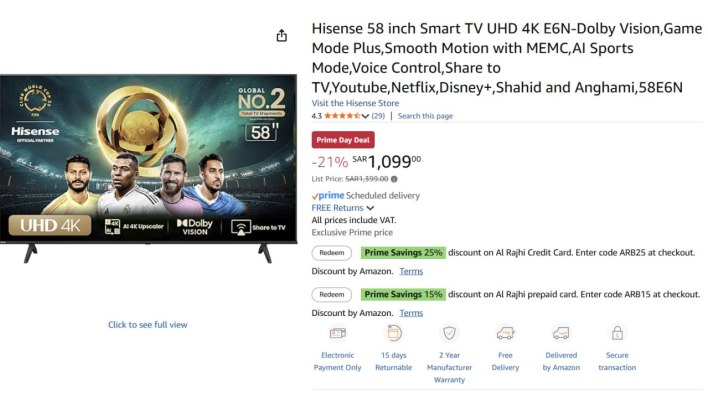Redeem the Prime Savings 25% offer
Viewport: 708px width, 399px height.
[x=331, y=253]
